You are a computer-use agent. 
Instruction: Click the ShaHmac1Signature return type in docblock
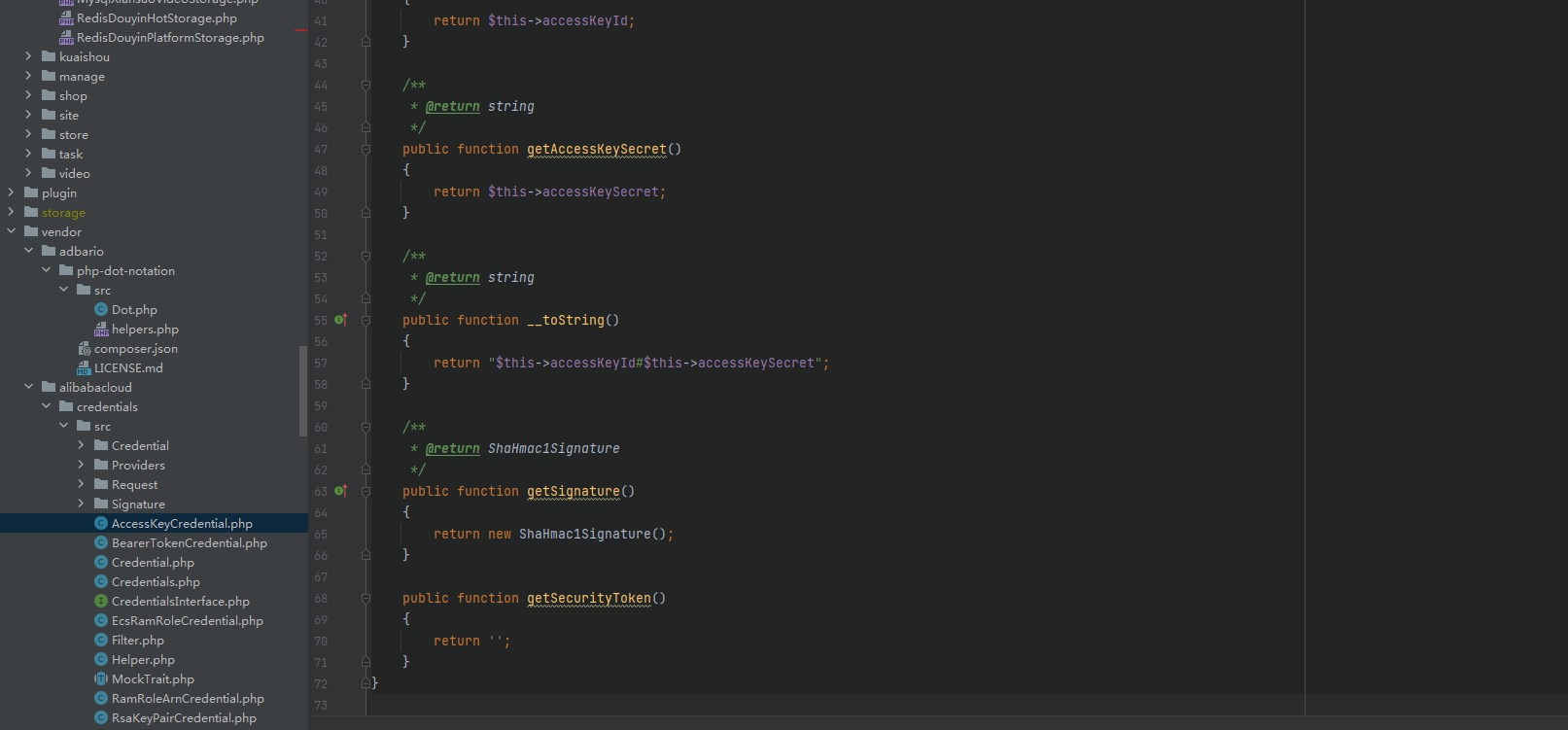click(554, 448)
